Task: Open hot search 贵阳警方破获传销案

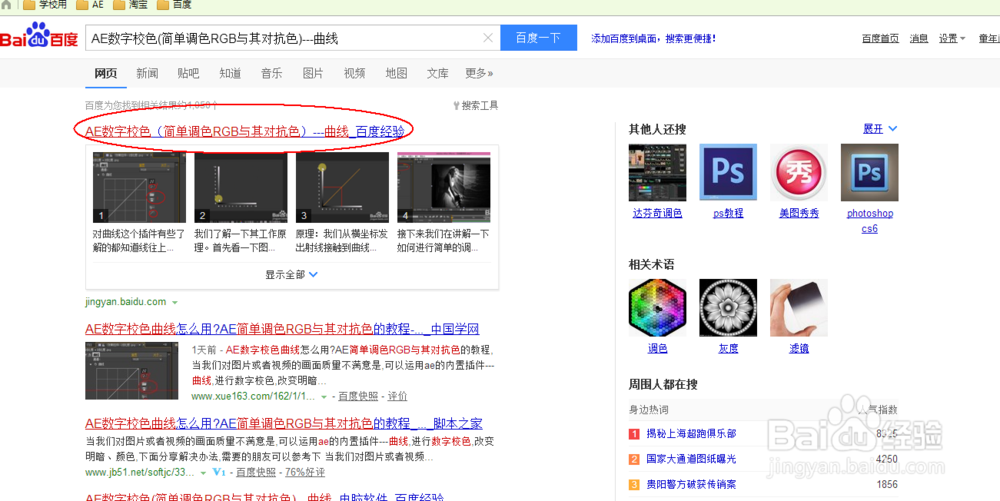Action: click(691, 484)
